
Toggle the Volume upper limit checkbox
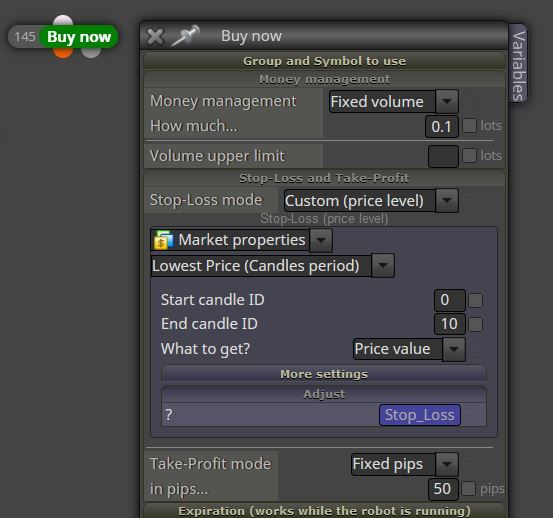[469, 156]
